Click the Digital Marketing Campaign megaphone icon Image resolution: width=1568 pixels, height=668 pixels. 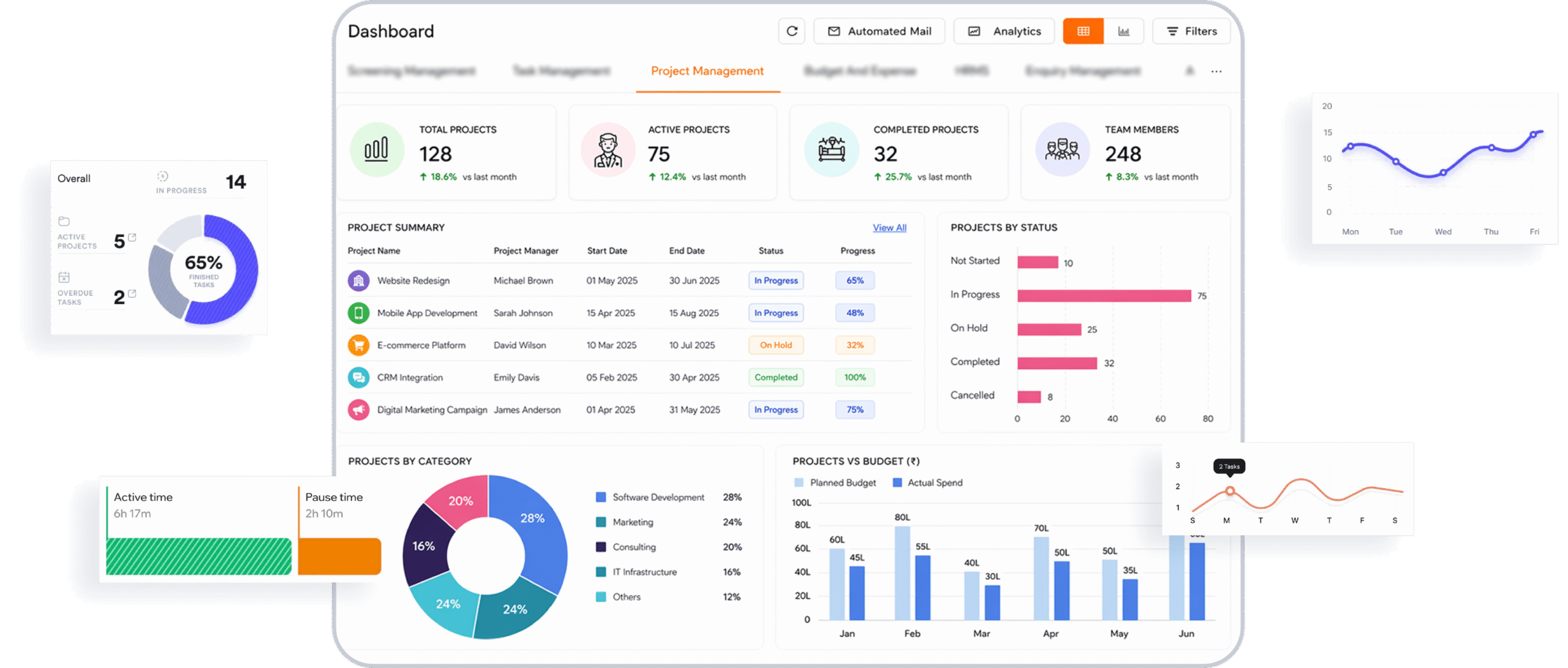[358, 410]
